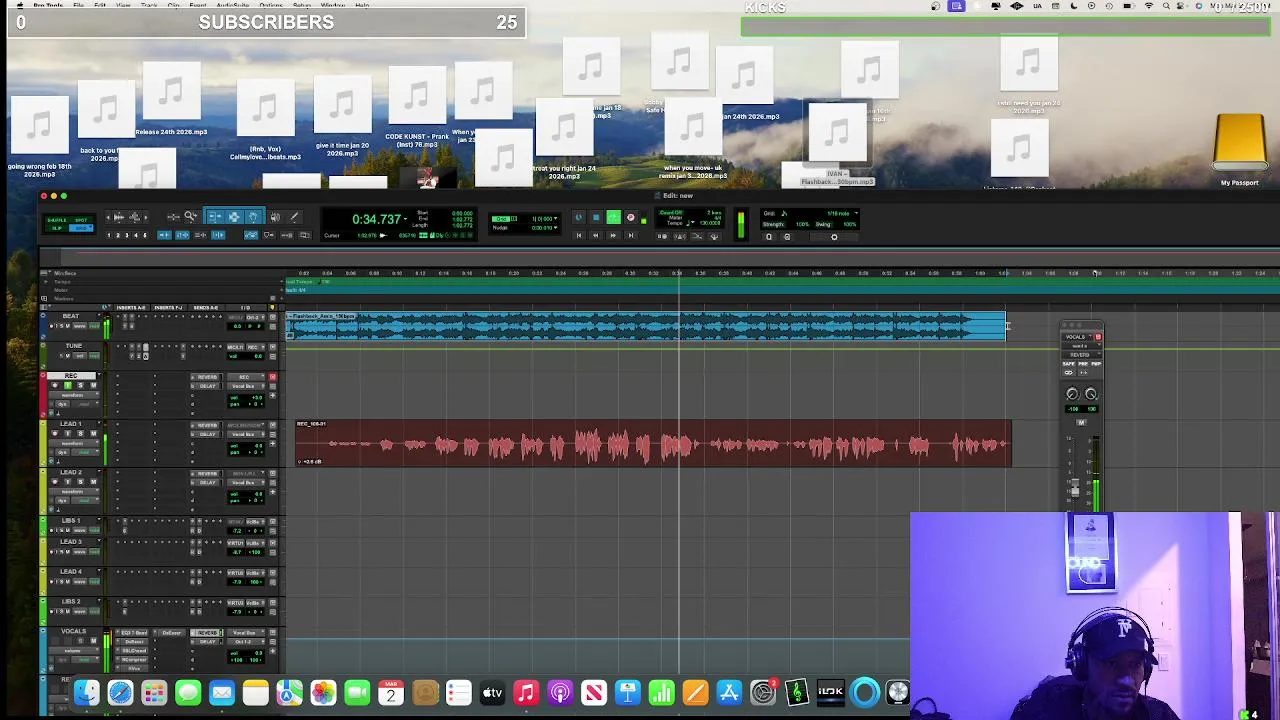The image size is (1280, 720).
Task: Click REVERB send on VOCALS track
Action: [207, 633]
